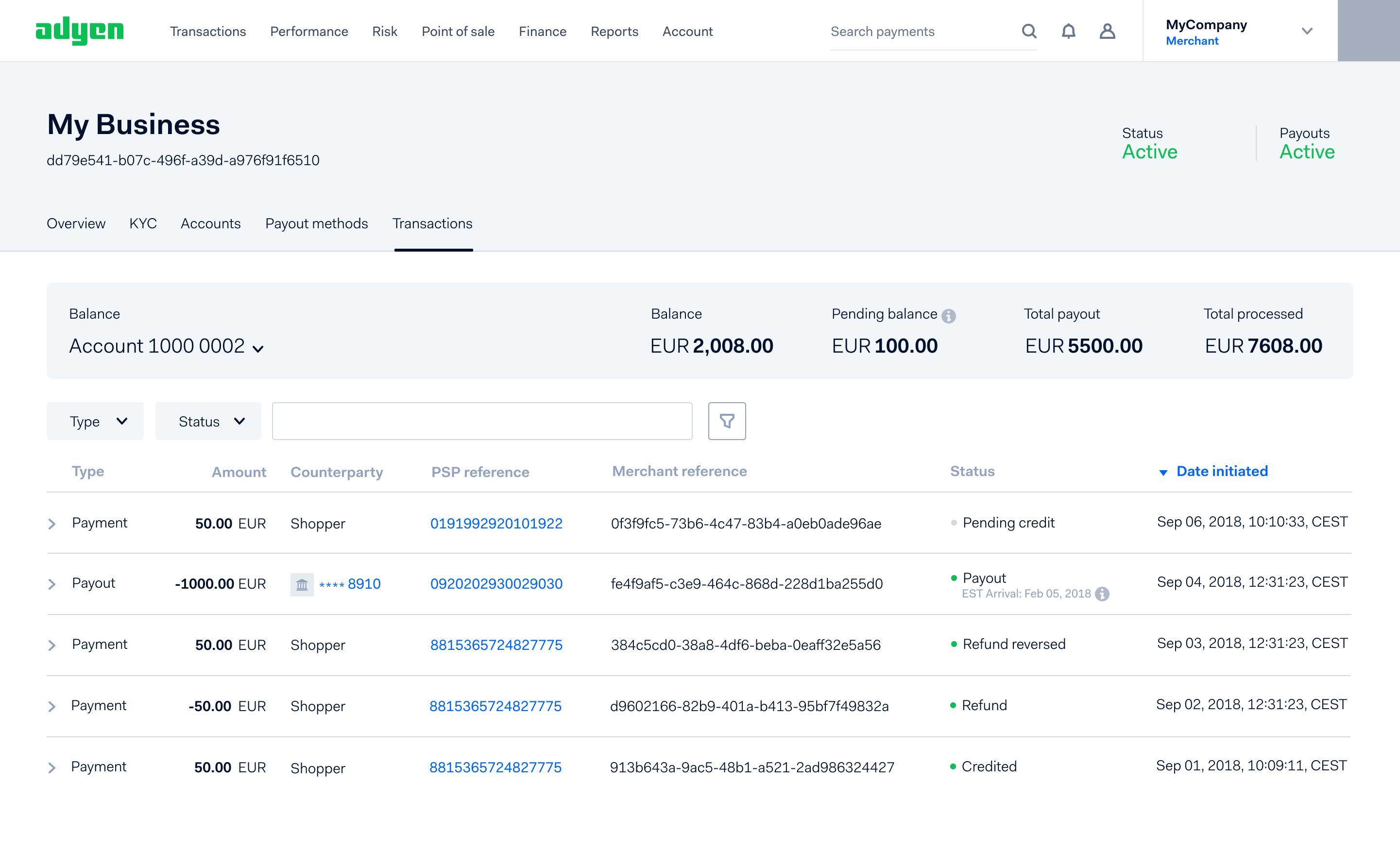The image size is (1400, 850).
Task: Expand the Credited payment row
Action: coord(51,767)
